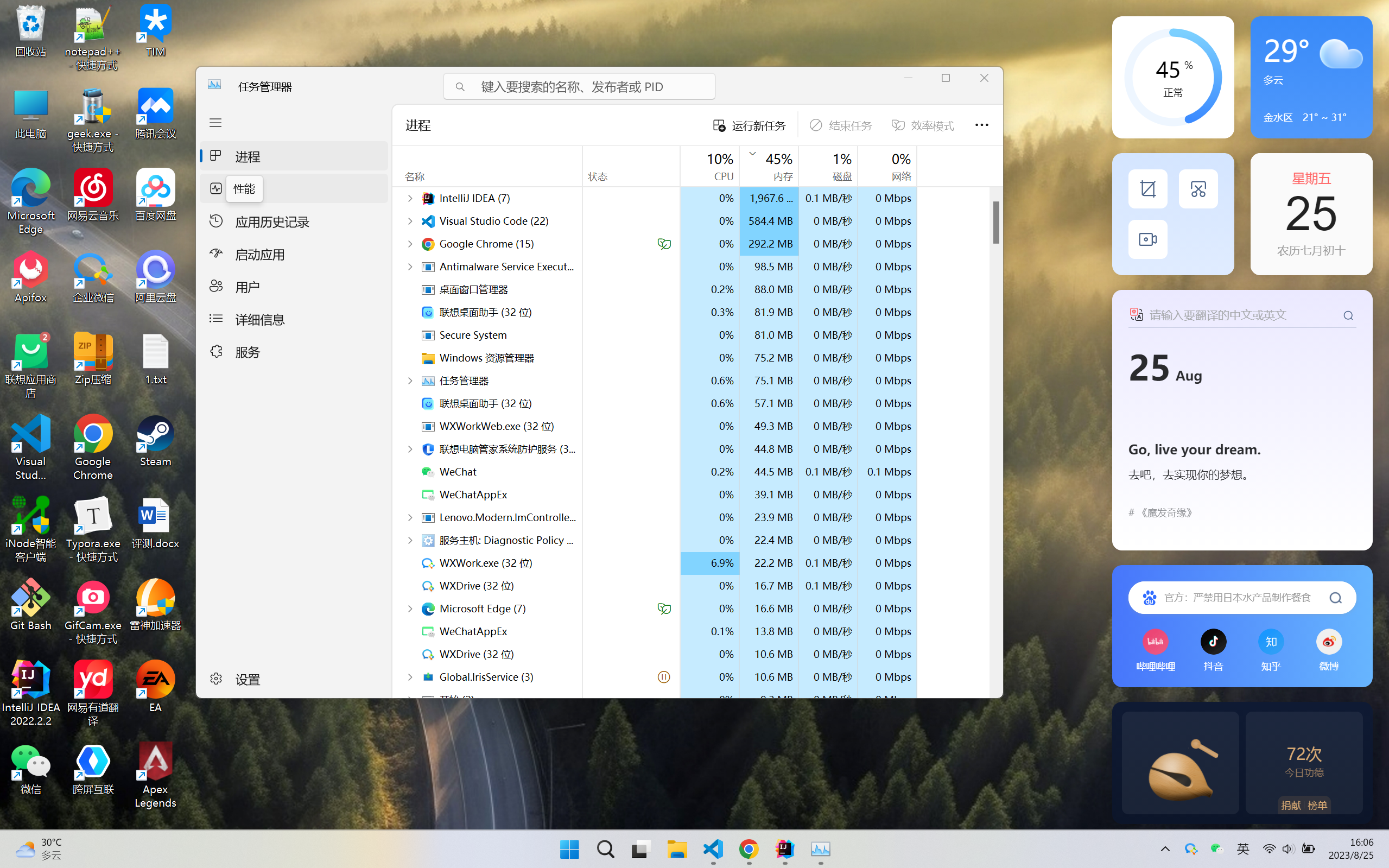Expand Antimalware Service Executable row
The width and height of the screenshot is (1389, 868).
(410, 267)
